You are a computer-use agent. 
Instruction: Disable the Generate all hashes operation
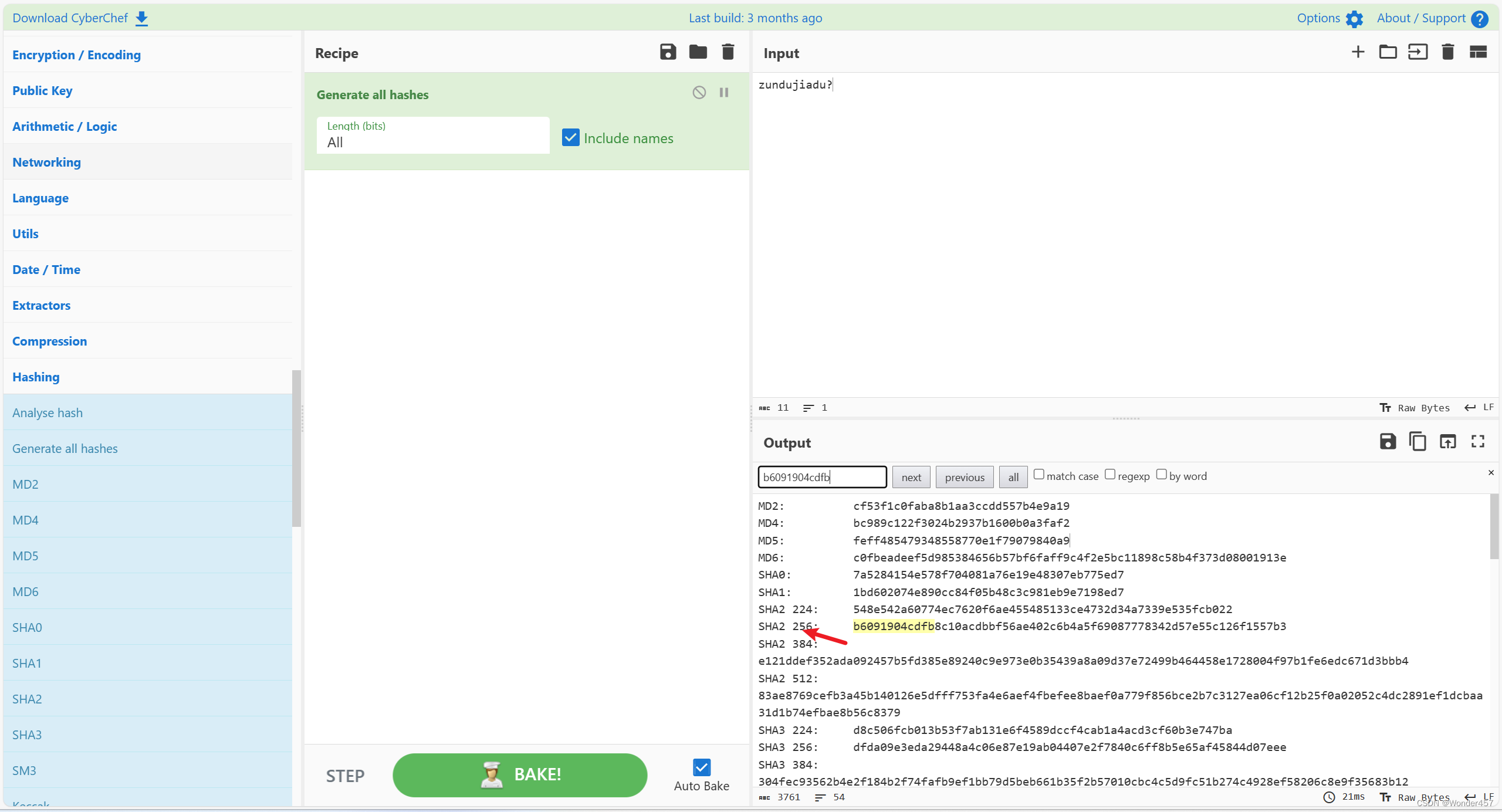tap(699, 93)
